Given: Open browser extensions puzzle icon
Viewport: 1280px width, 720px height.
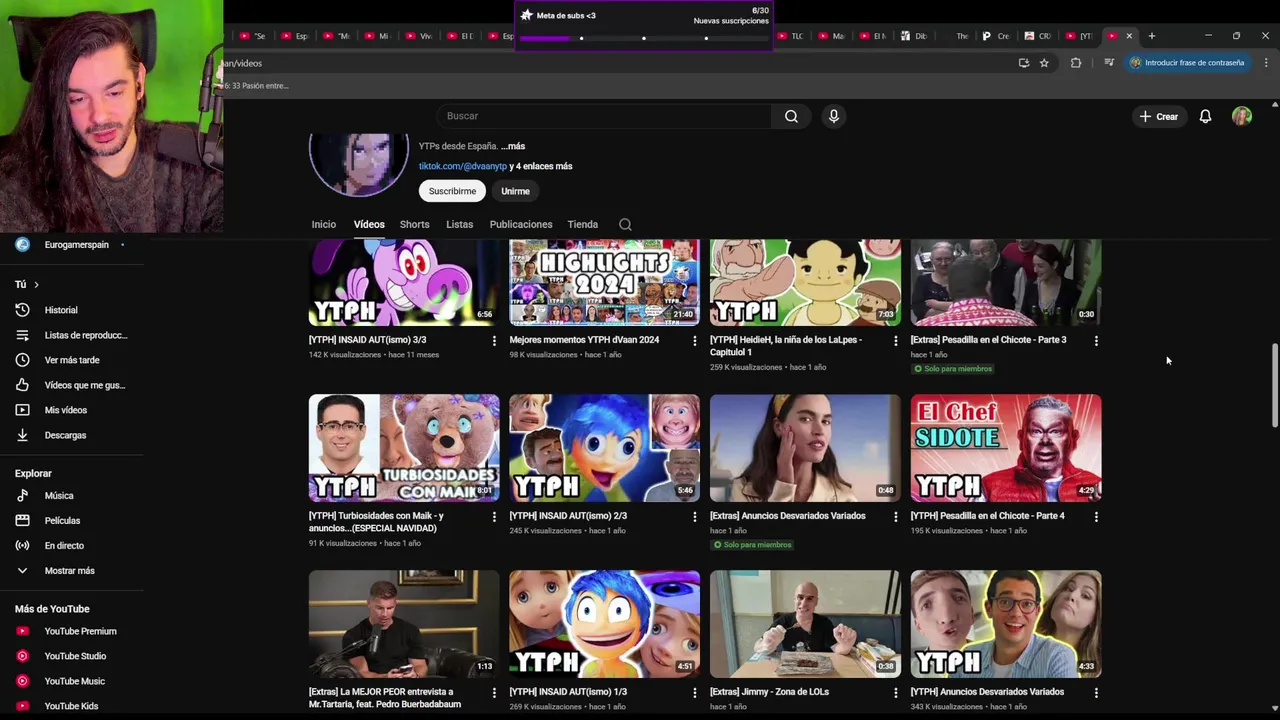Looking at the screenshot, I should click(x=1076, y=63).
